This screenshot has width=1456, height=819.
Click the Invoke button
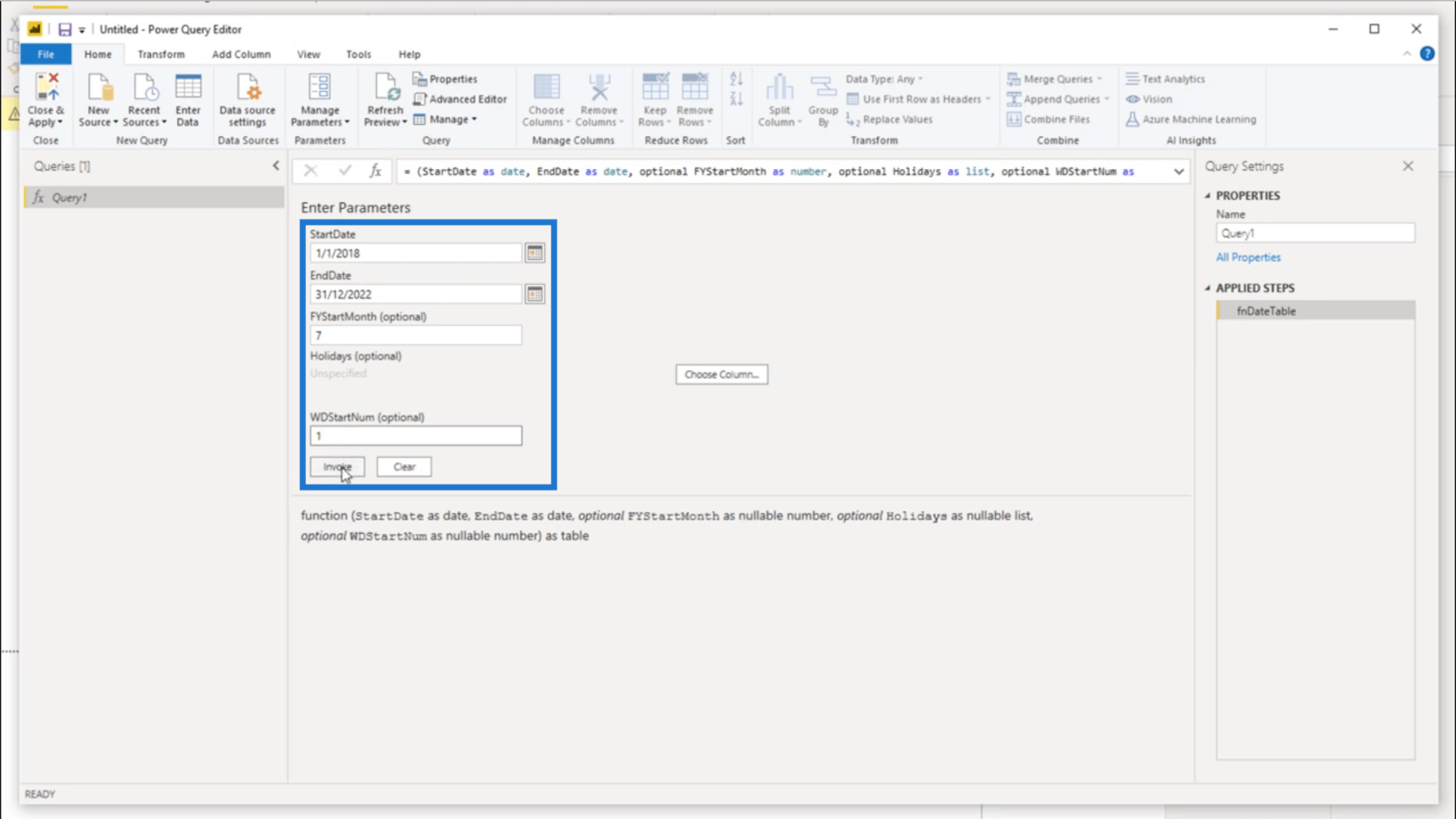pos(337,466)
